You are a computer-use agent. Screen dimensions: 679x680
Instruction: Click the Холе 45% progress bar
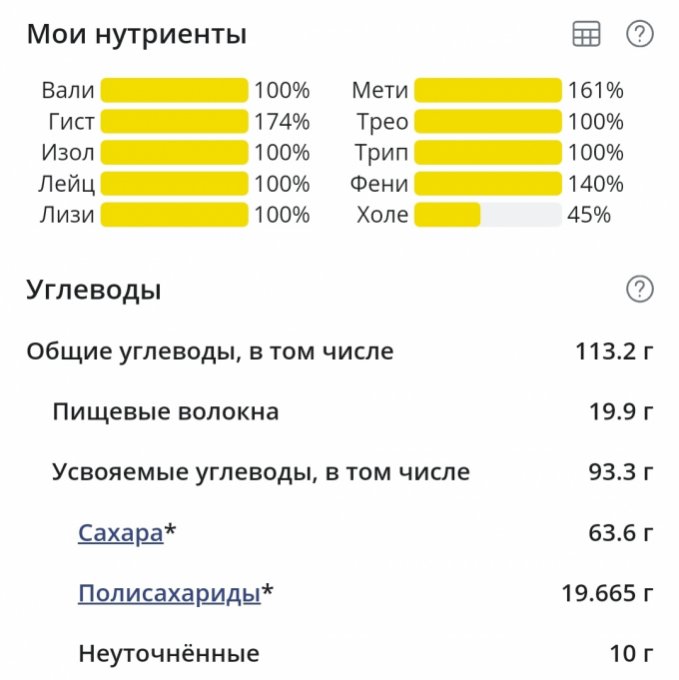(488, 215)
